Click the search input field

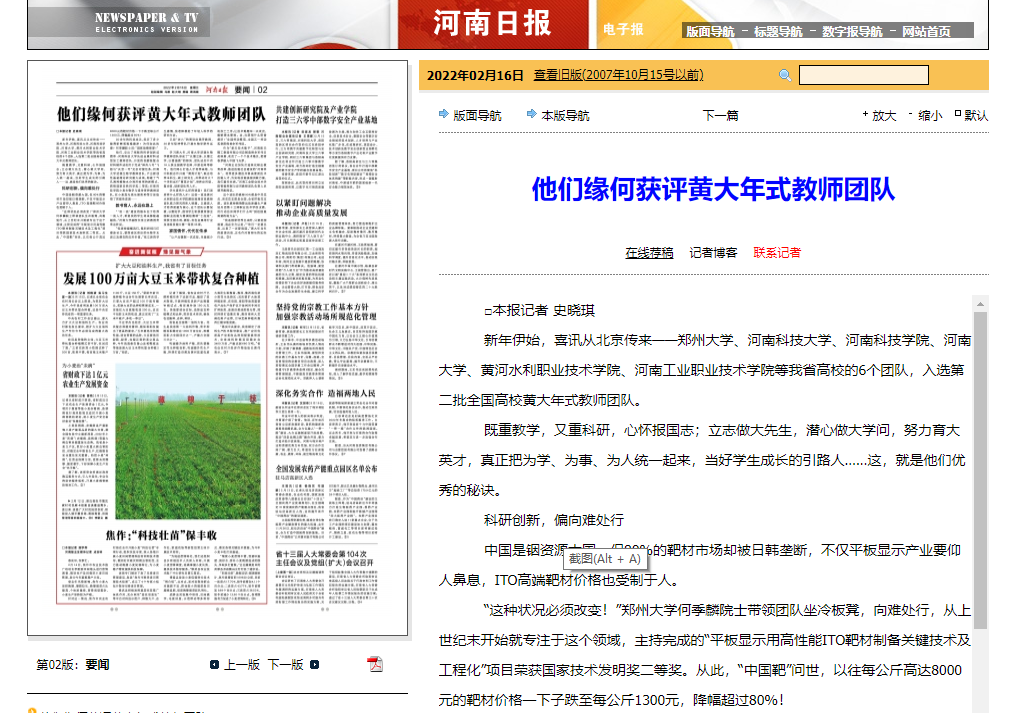(863, 76)
